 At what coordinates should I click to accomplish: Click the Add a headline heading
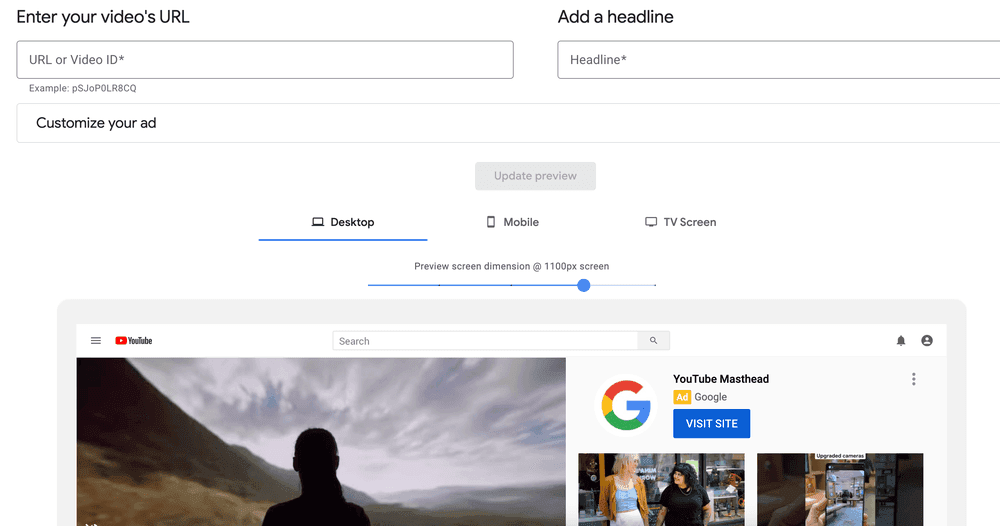click(x=615, y=17)
